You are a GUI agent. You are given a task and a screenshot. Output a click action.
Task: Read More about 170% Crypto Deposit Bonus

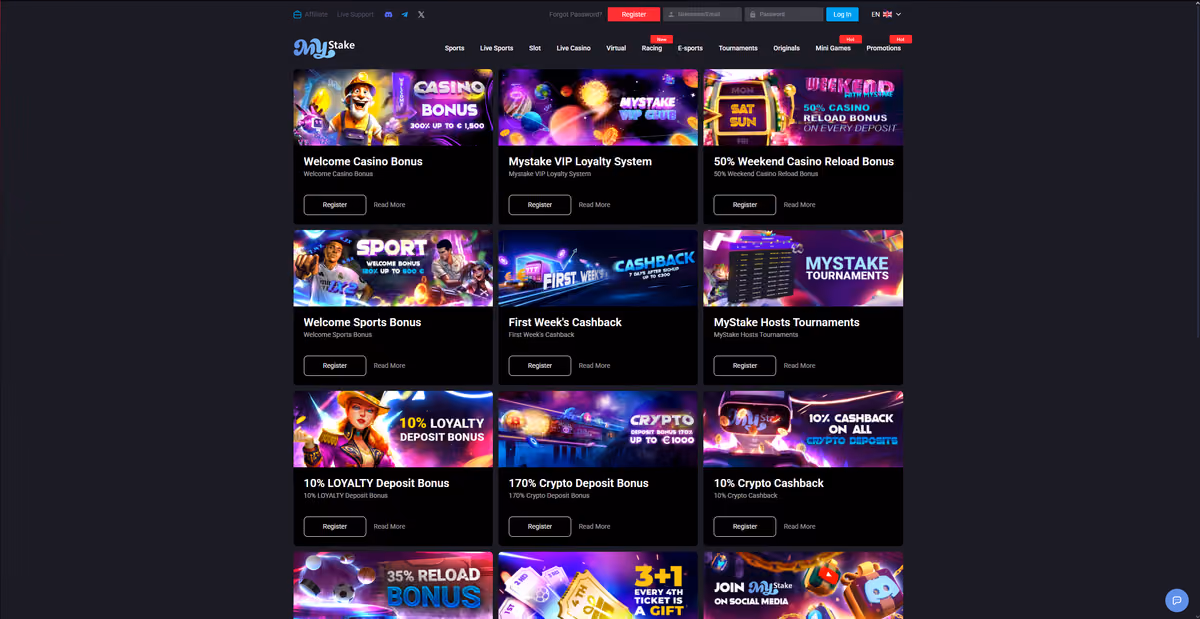click(x=594, y=527)
